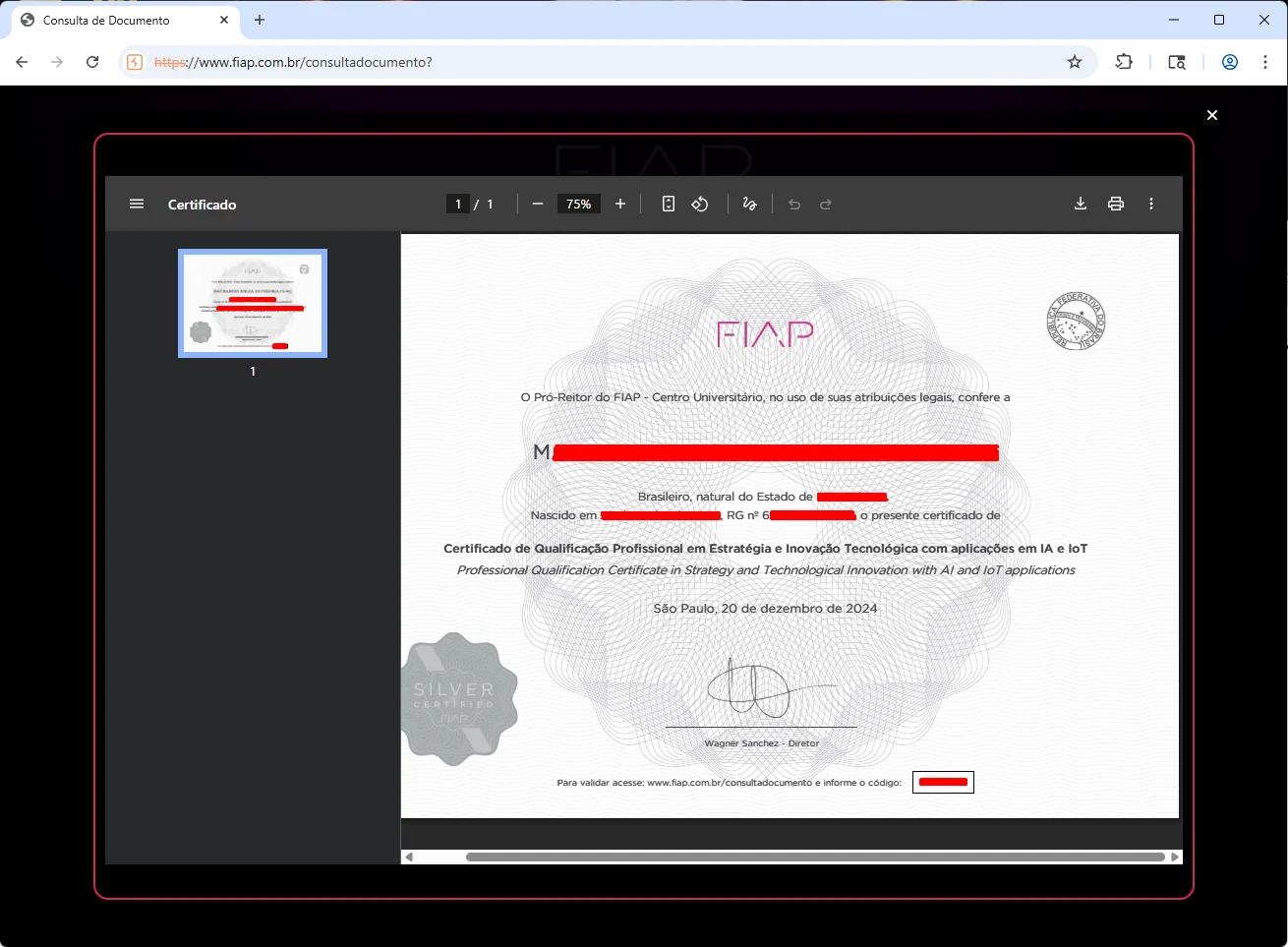The height and width of the screenshot is (947, 1288).
Task: Activate the draw annotation tool
Action: (x=750, y=205)
